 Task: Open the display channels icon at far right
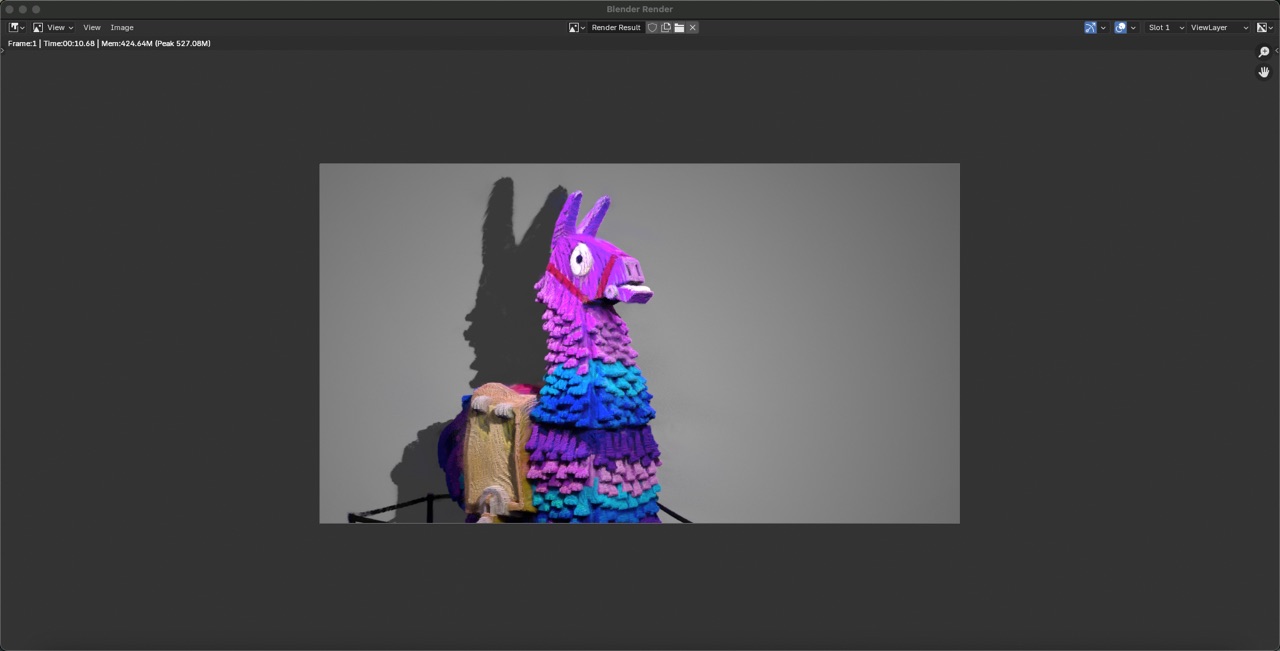pos(1262,27)
